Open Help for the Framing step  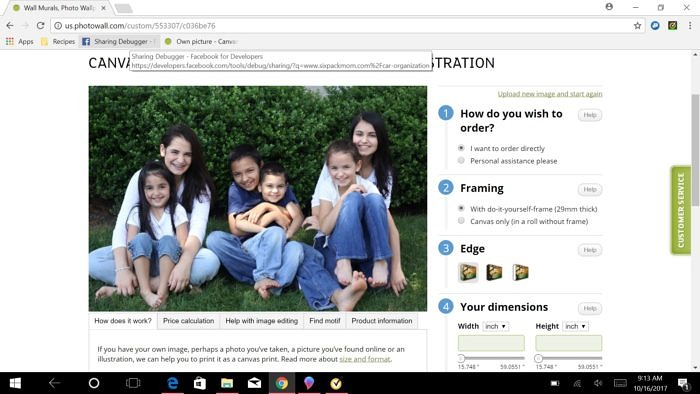click(590, 189)
